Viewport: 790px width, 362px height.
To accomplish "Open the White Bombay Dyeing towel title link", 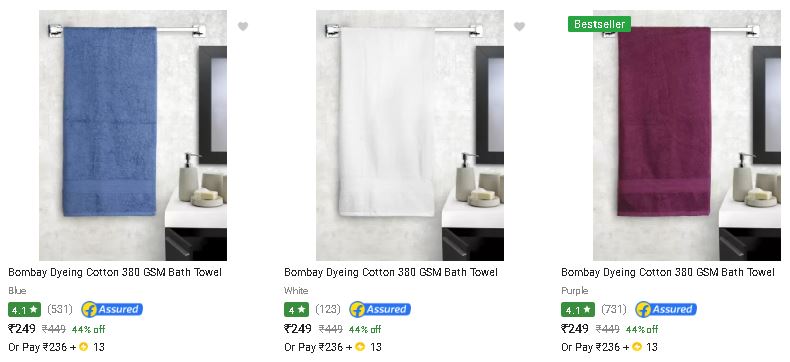I will coord(391,272).
